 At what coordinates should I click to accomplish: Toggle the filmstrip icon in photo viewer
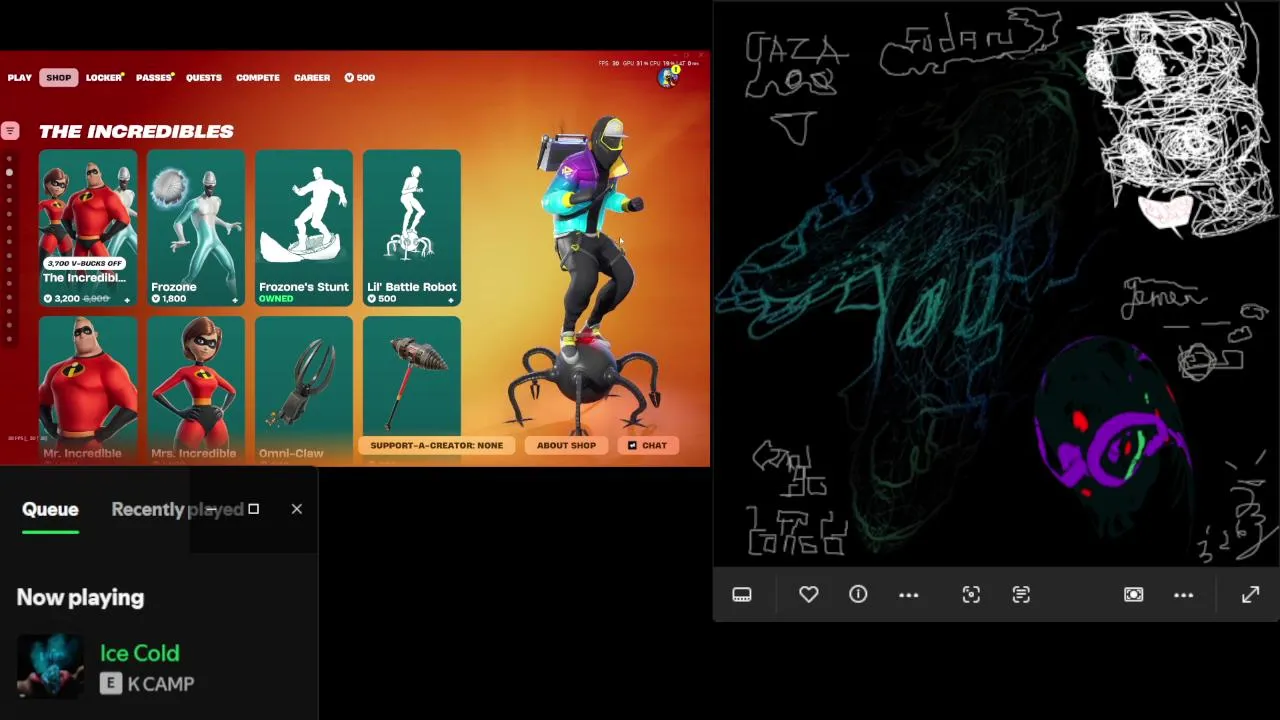click(742, 595)
